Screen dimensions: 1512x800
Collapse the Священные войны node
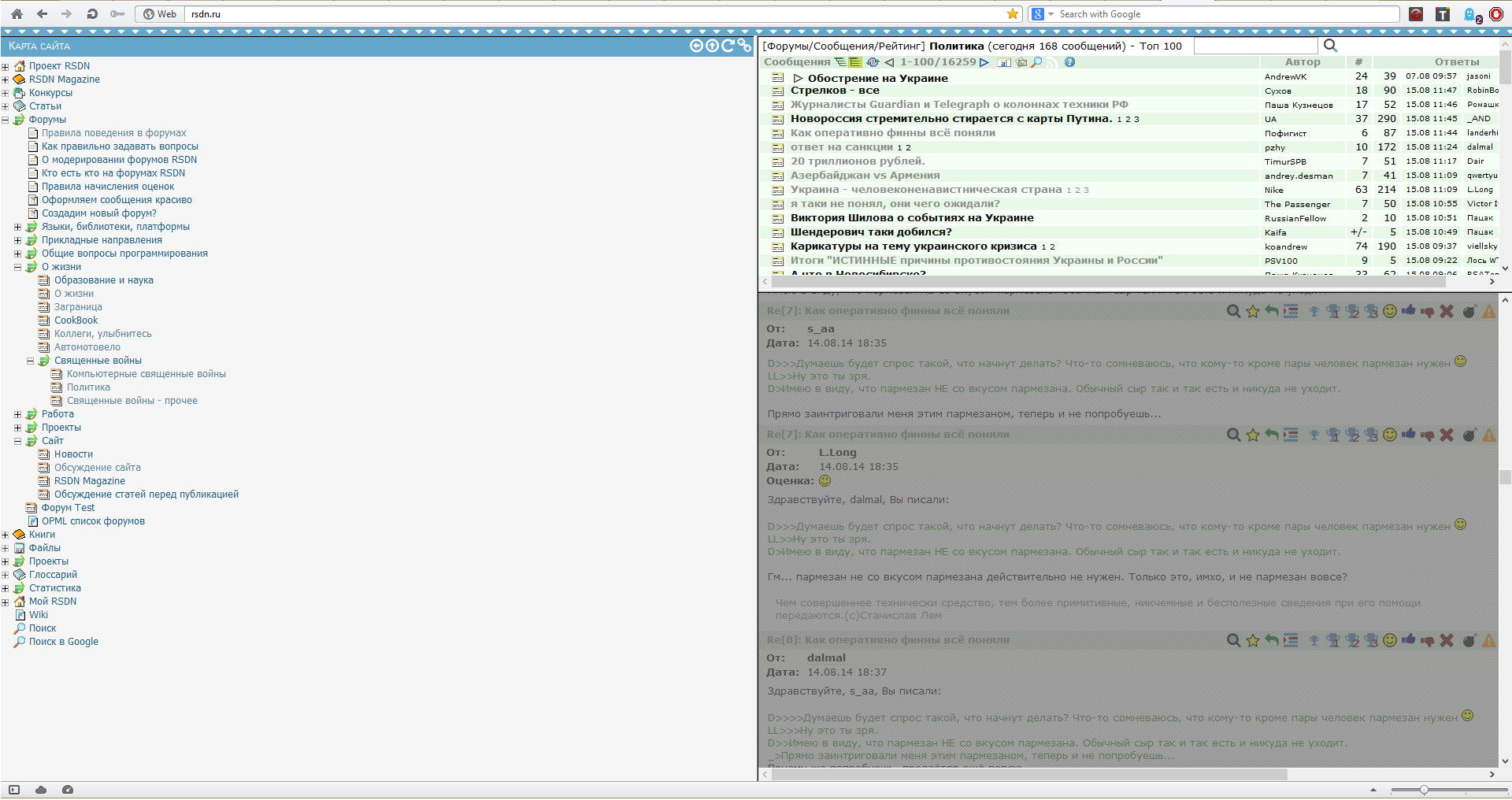click(31, 361)
